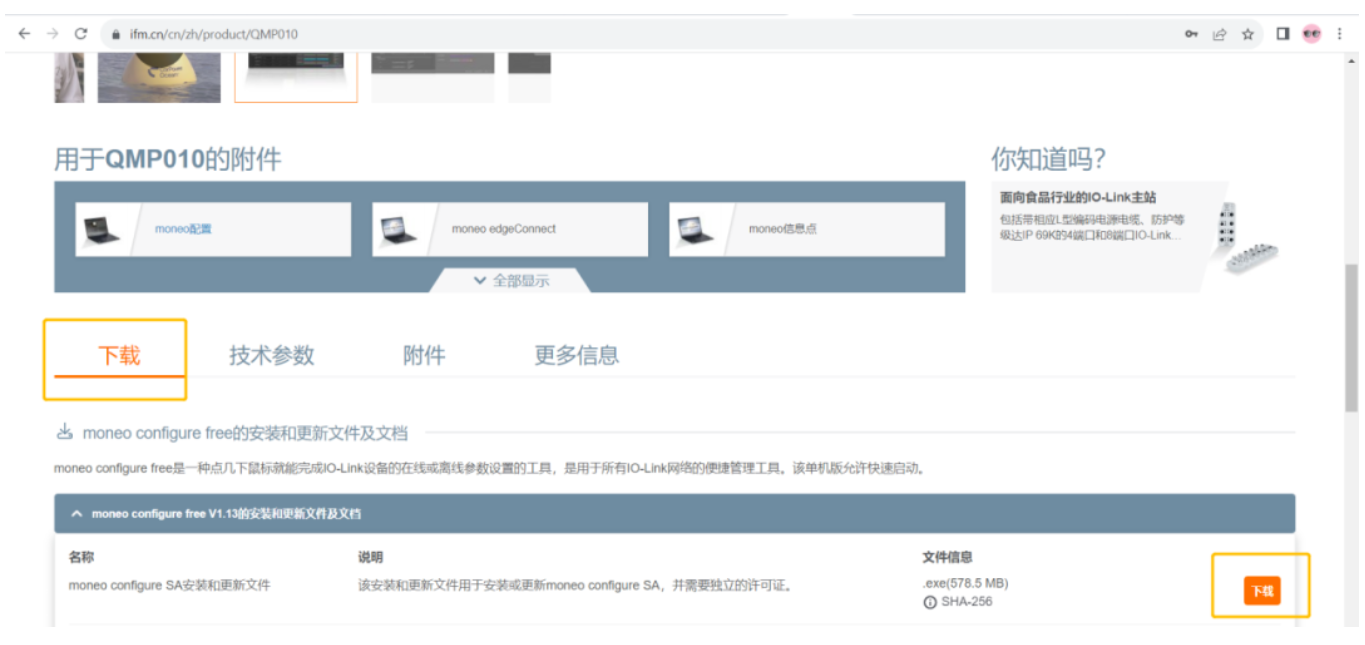This screenshot has width=1365, height=645.
Task: Collapse moneo configure free V1.13 section
Action: point(77,514)
